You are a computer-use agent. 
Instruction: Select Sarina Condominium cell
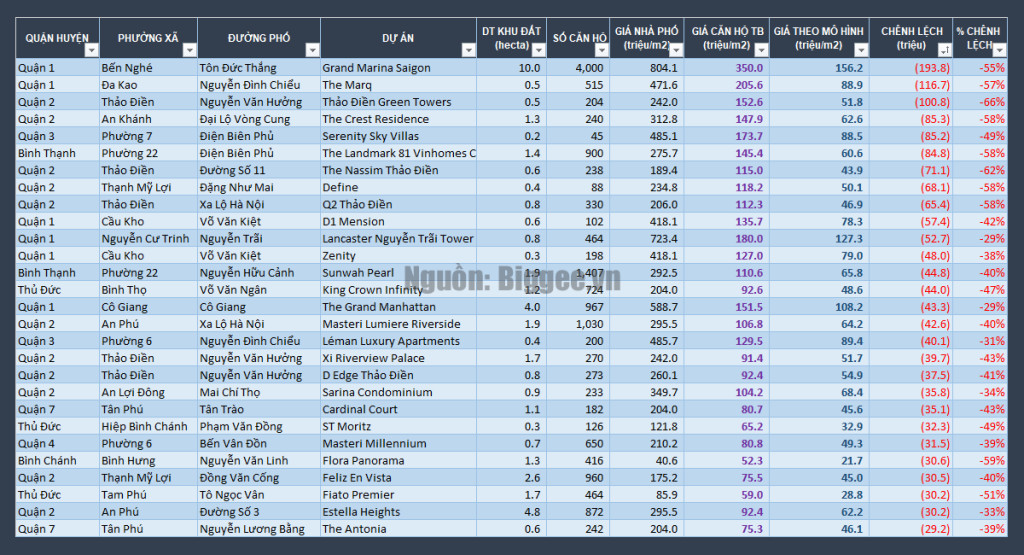(x=398, y=392)
